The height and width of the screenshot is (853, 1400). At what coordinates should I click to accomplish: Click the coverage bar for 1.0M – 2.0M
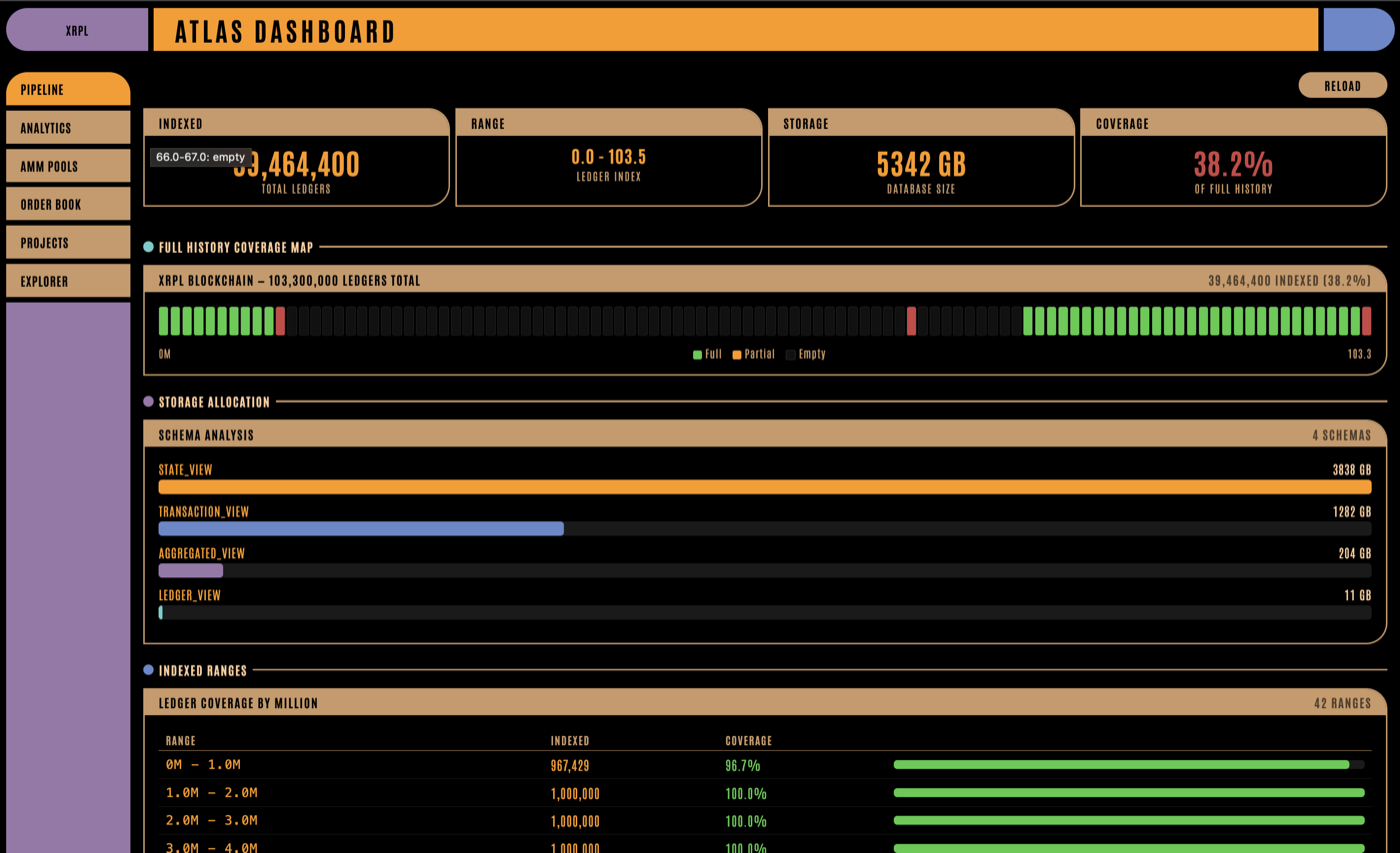pos(1129,793)
